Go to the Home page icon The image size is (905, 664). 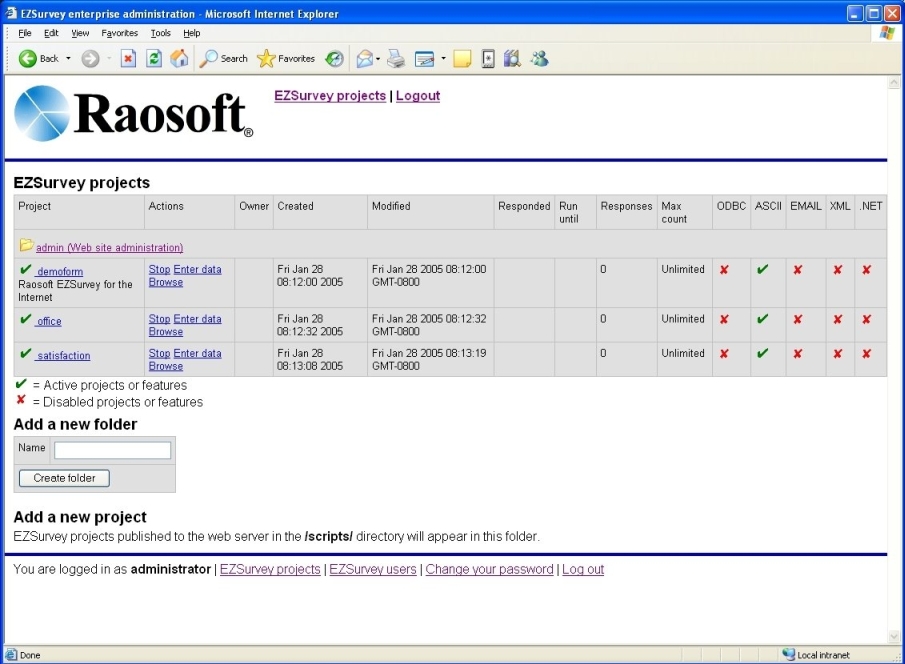tap(179, 59)
